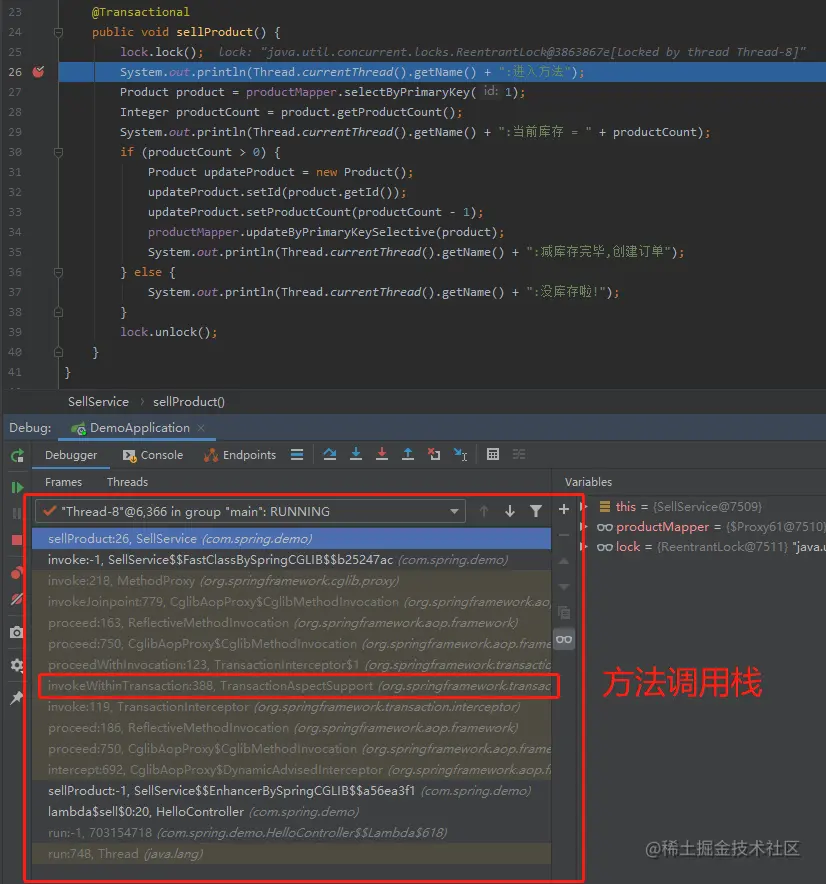Viewport: 826px width, 884px height.
Task: Click sellProduct() in the breadcrumb bar
Action: [x=189, y=402]
